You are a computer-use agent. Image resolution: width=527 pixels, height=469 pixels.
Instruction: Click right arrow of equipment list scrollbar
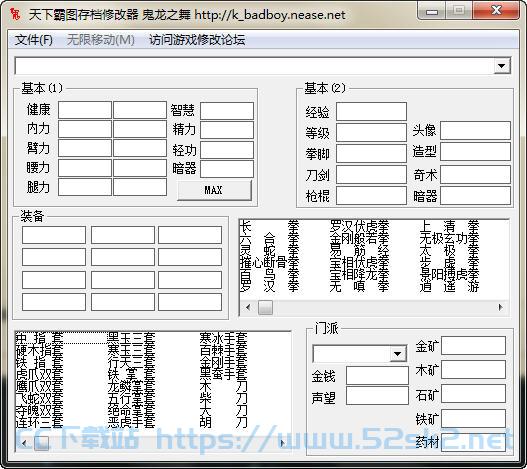point(282,443)
